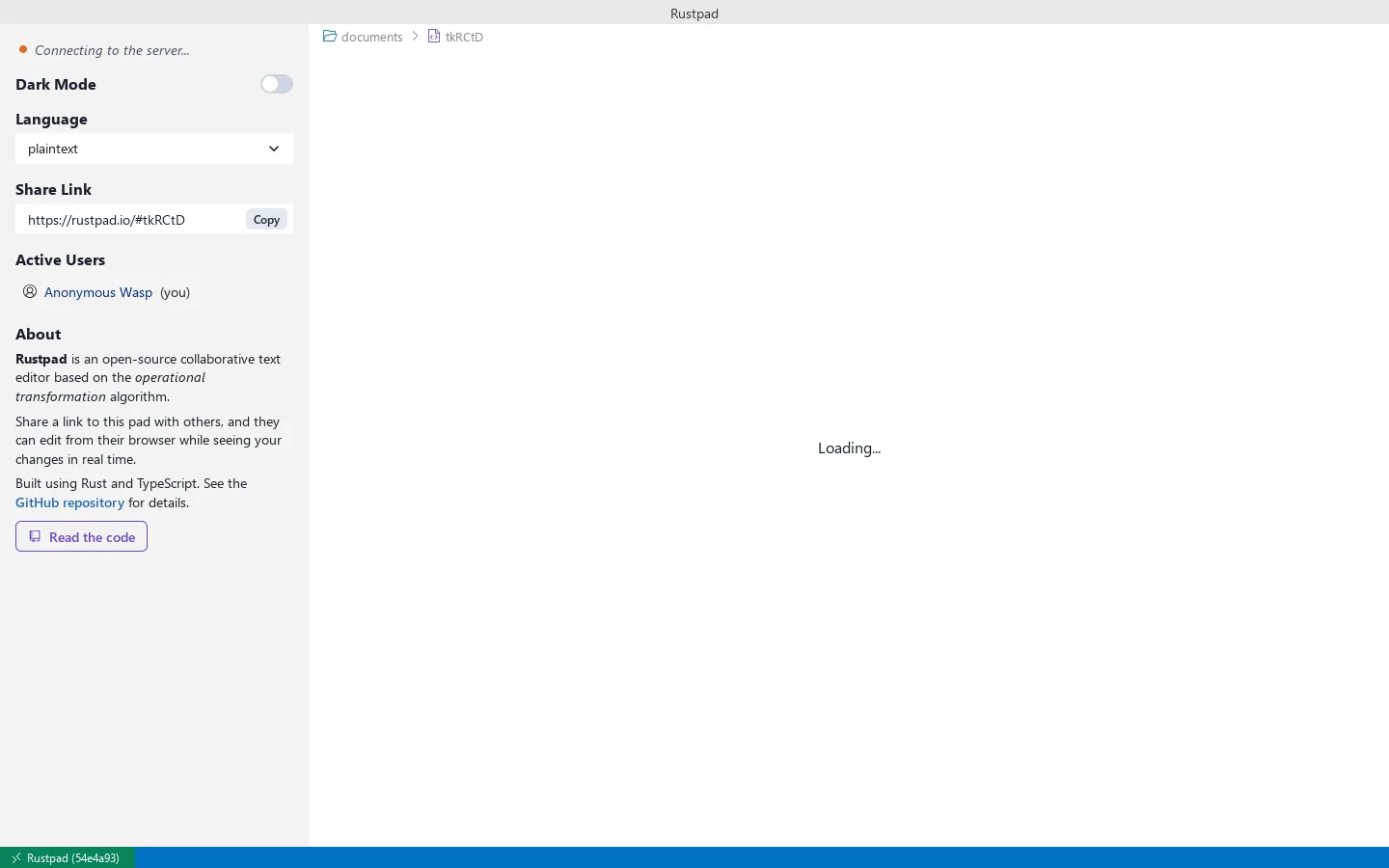This screenshot has width=1389, height=868.
Task: Click the Rustpad title at the top
Action: tap(694, 14)
